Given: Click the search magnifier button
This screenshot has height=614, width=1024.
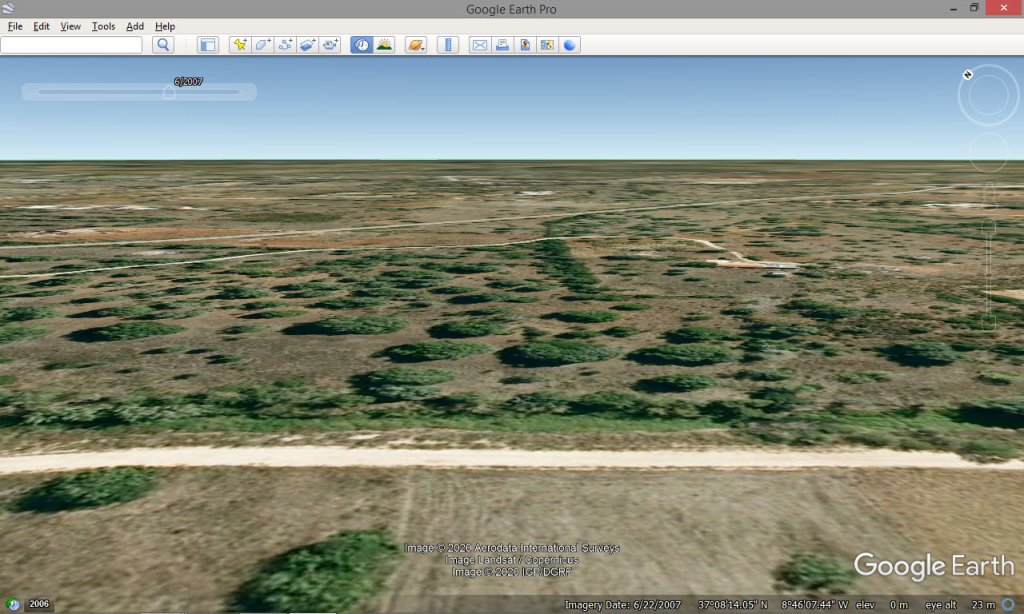Looking at the screenshot, I should tap(163, 45).
